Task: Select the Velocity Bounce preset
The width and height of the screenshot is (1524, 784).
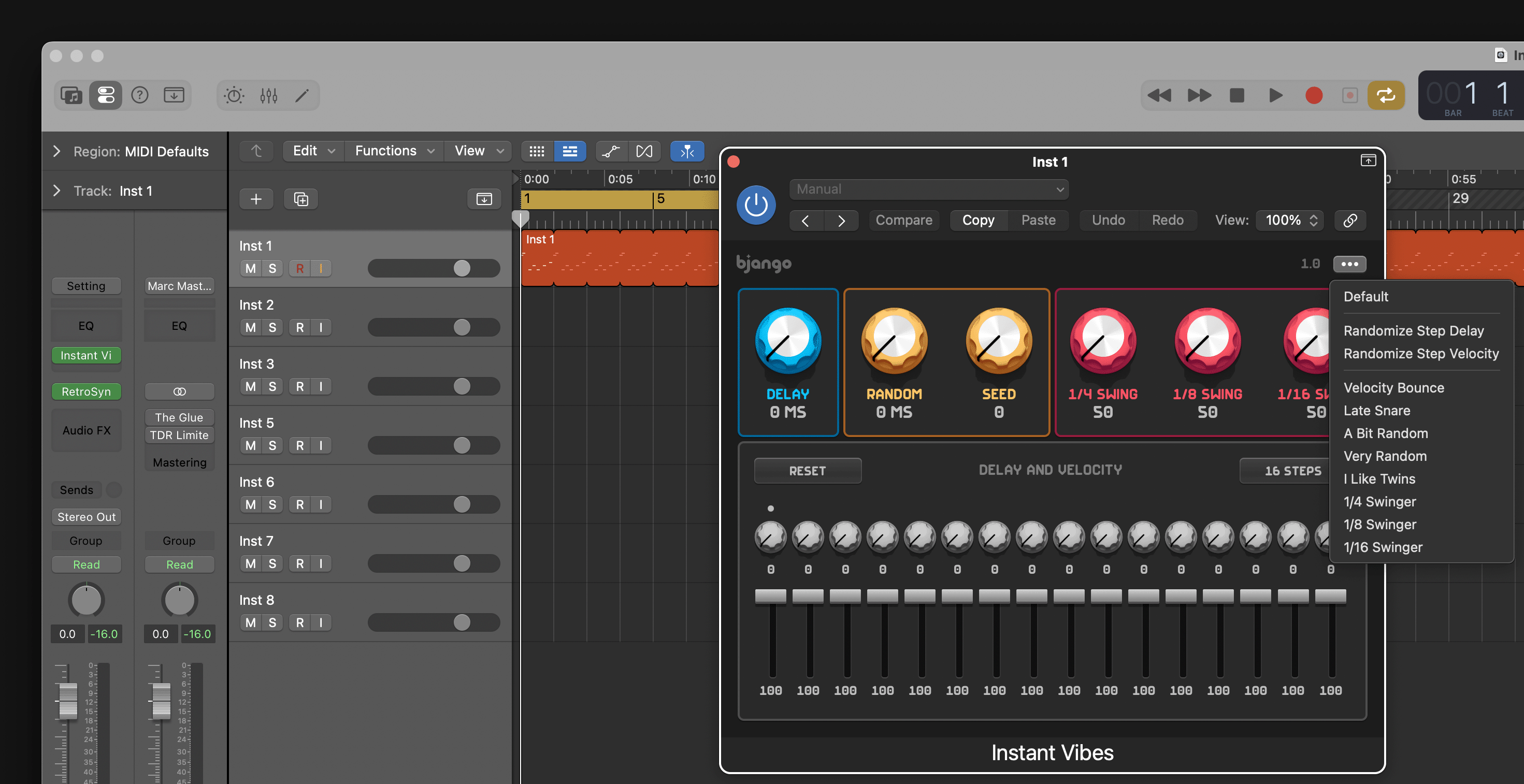Action: pos(1394,388)
